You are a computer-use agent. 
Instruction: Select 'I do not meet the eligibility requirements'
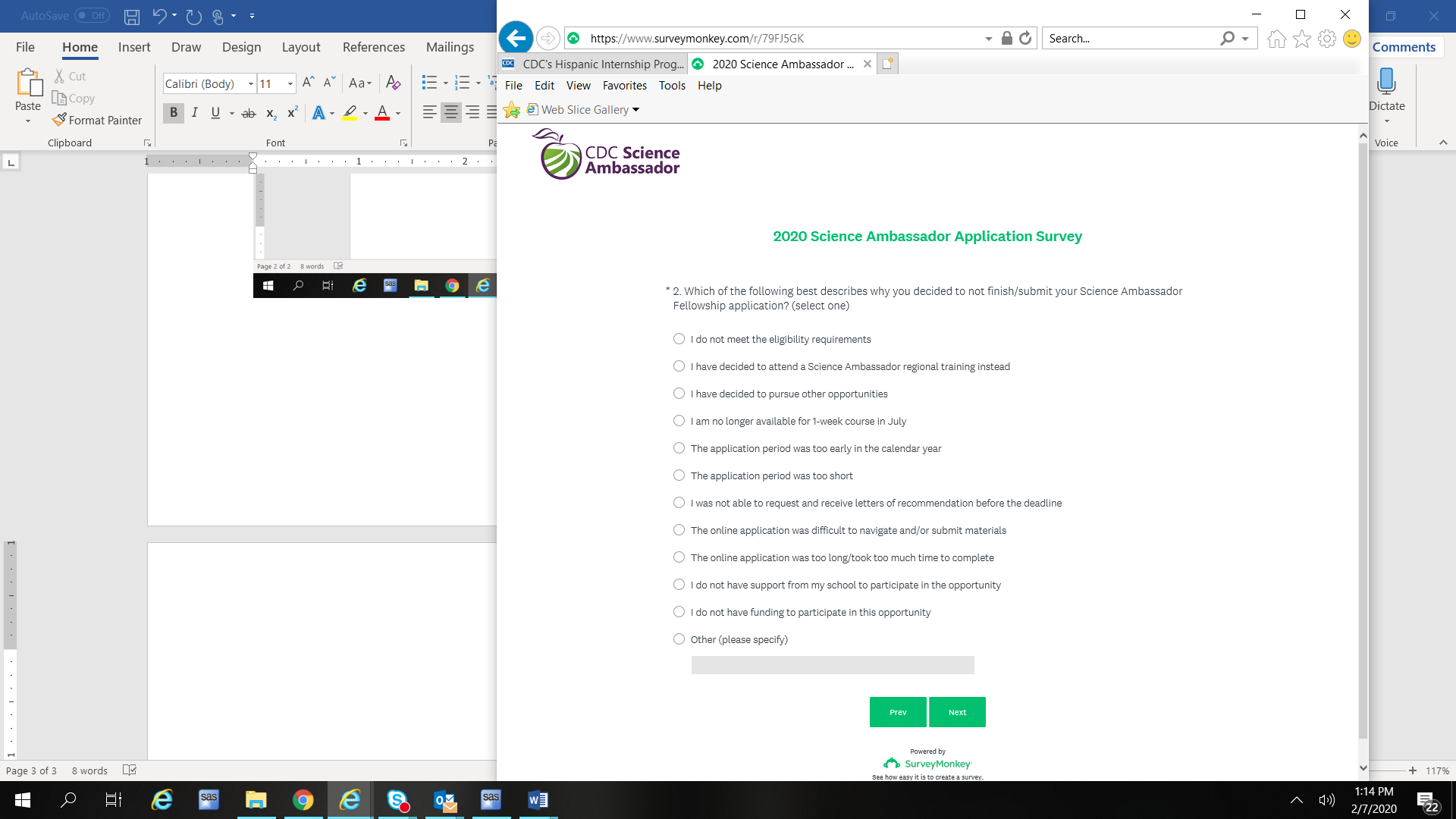pos(679,339)
